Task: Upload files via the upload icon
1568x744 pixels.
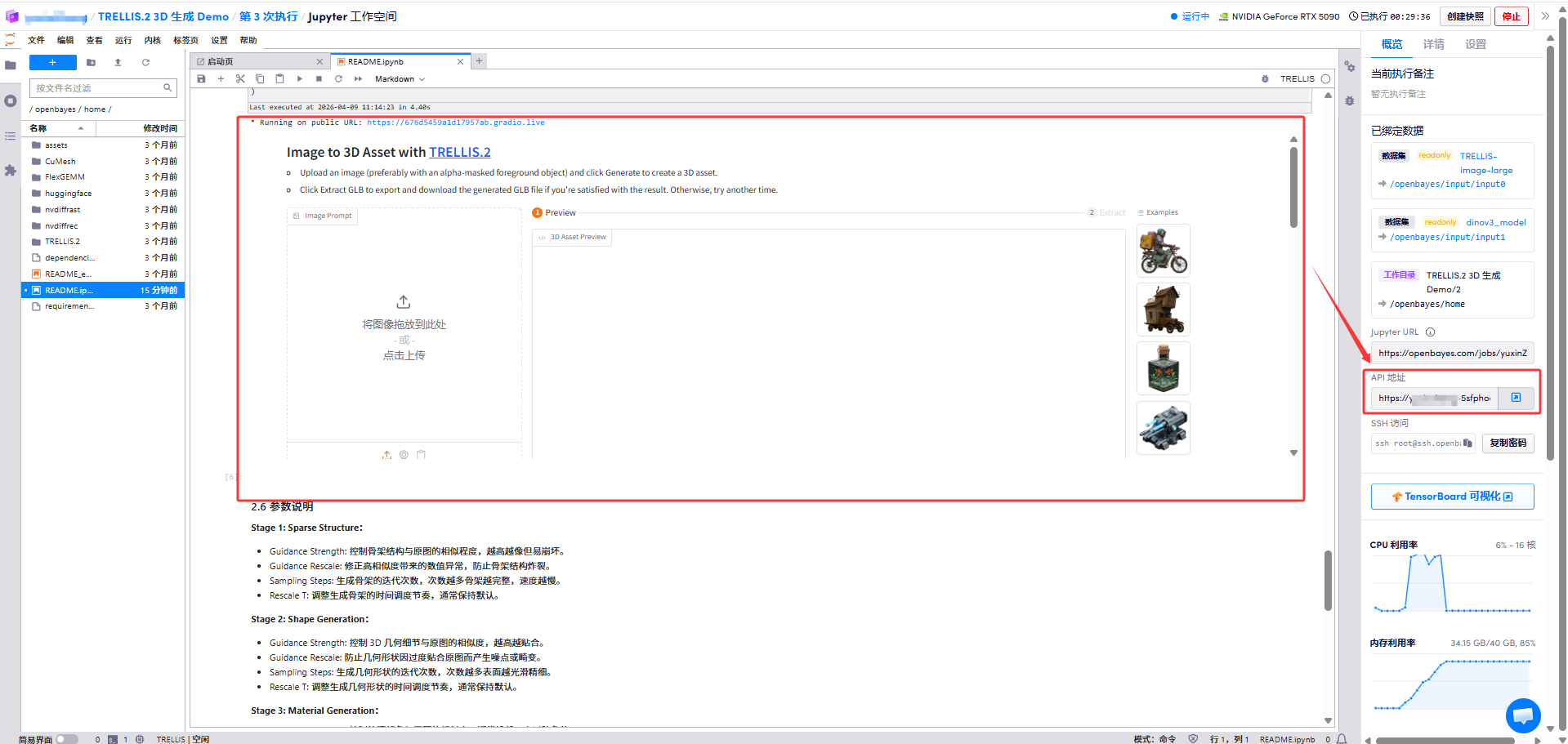Action: (x=118, y=62)
